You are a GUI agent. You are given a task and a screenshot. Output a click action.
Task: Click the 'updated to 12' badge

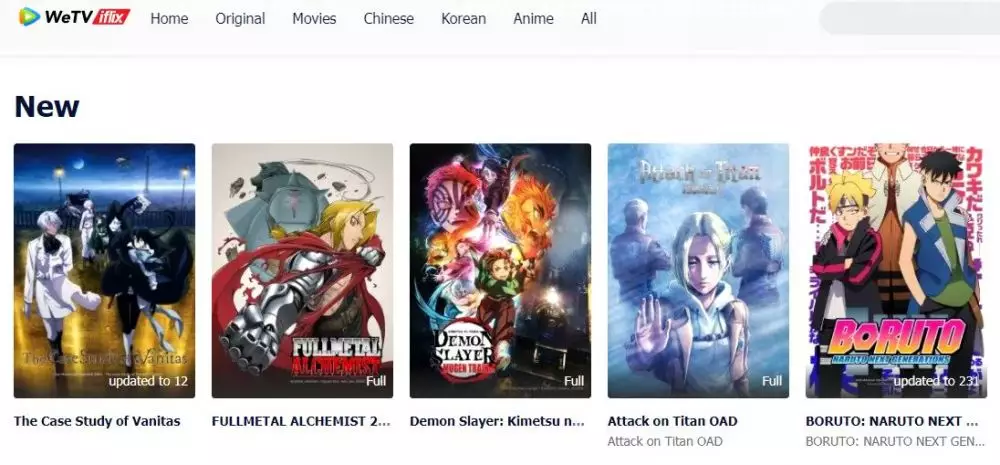(x=148, y=381)
